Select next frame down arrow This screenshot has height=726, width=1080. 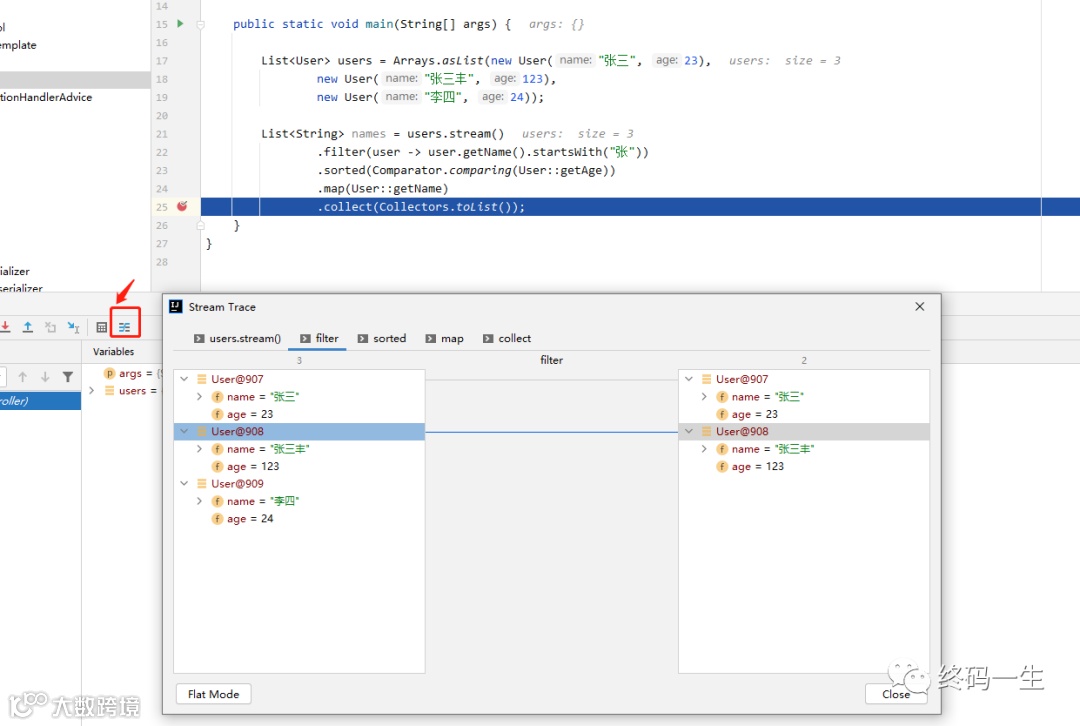(45, 377)
